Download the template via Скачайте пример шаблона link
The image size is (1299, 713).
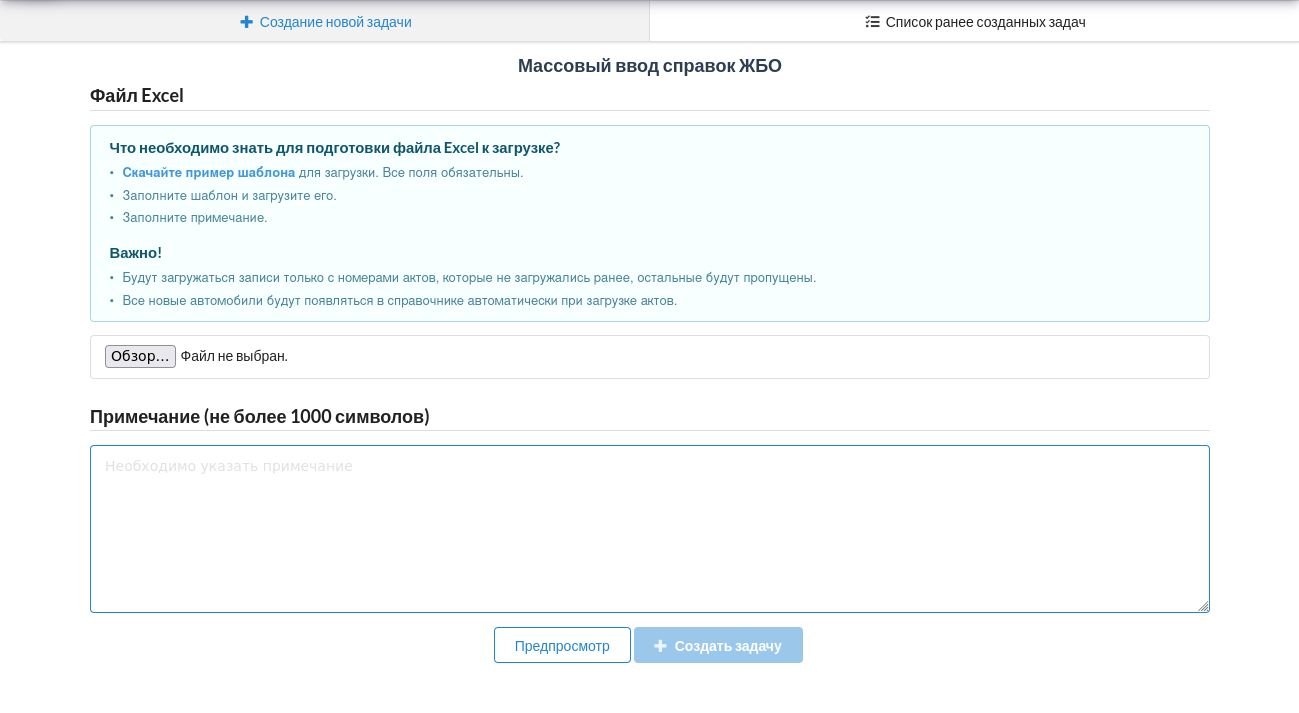(208, 172)
